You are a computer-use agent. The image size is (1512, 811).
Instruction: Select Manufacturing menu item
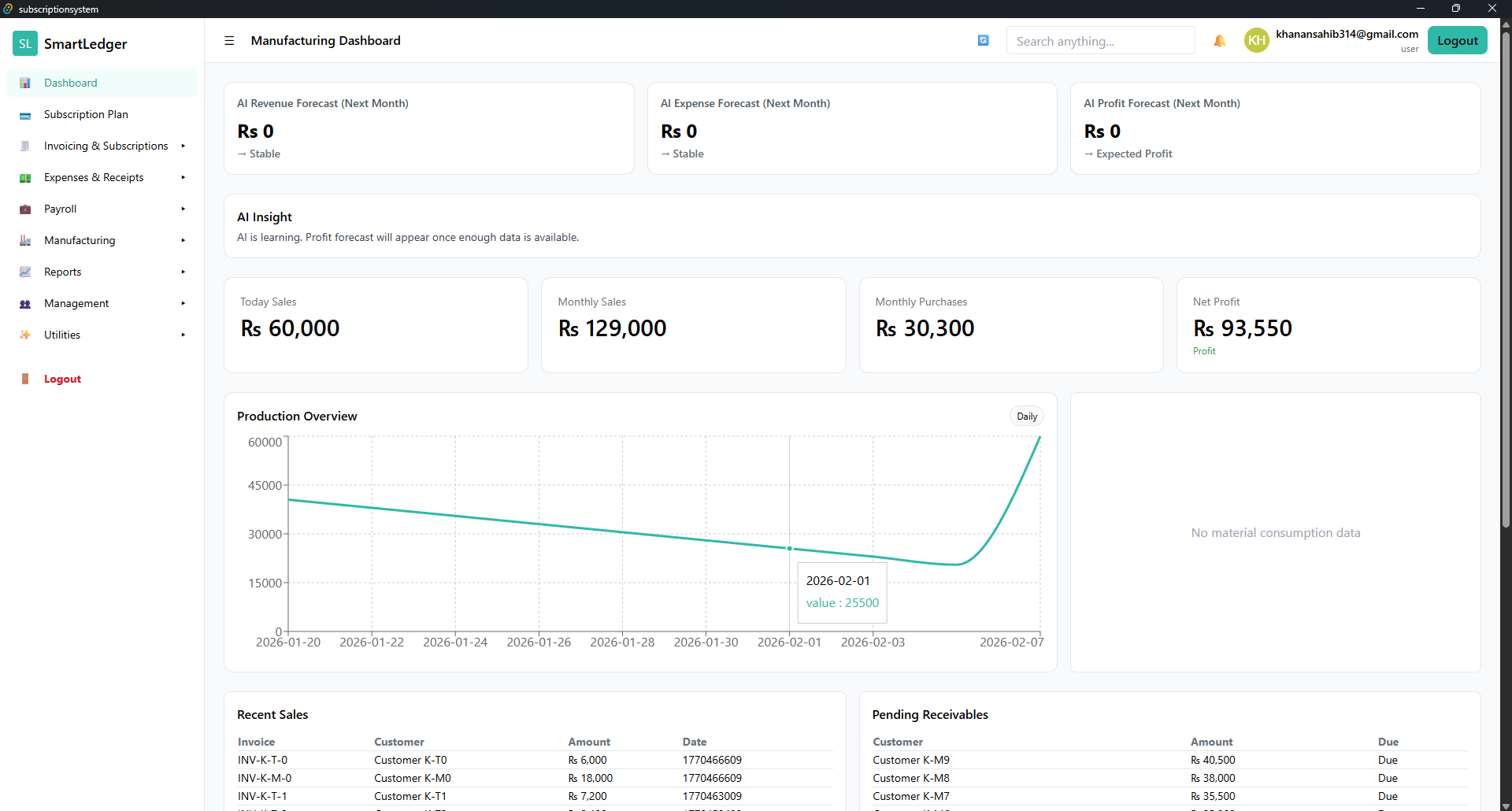click(x=102, y=240)
